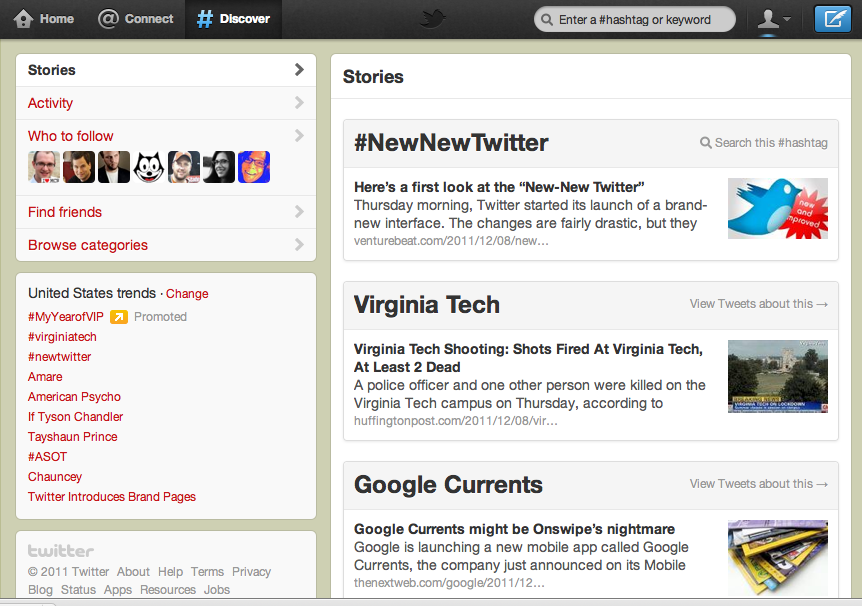The height and width of the screenshot is (606, 862).
Task: Open Find friends
Action: pos(166,212)
